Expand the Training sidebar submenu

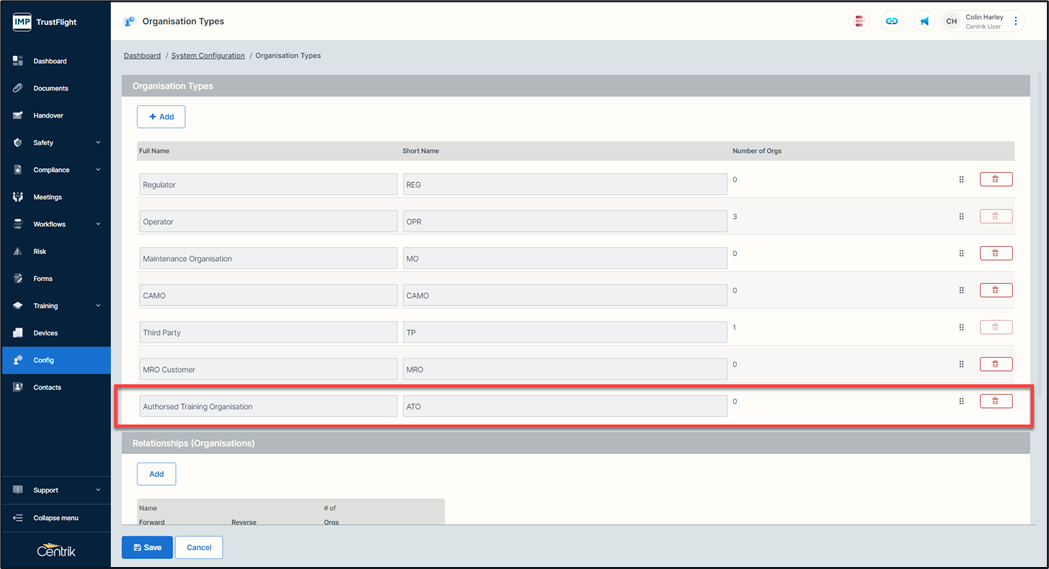pos(55,306)
